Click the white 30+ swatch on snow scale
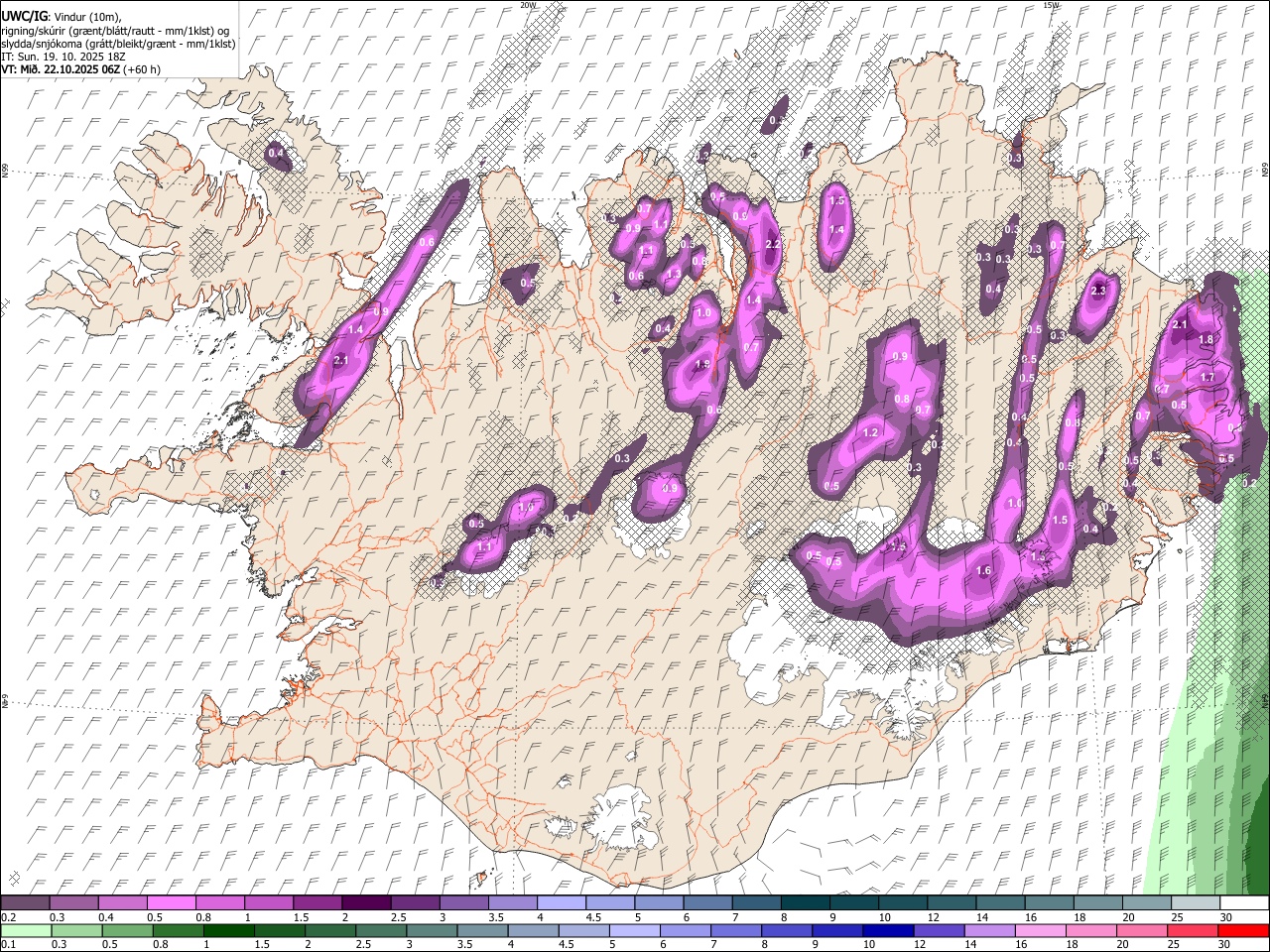1270x952 pixels. click(x=1243, y=902)
